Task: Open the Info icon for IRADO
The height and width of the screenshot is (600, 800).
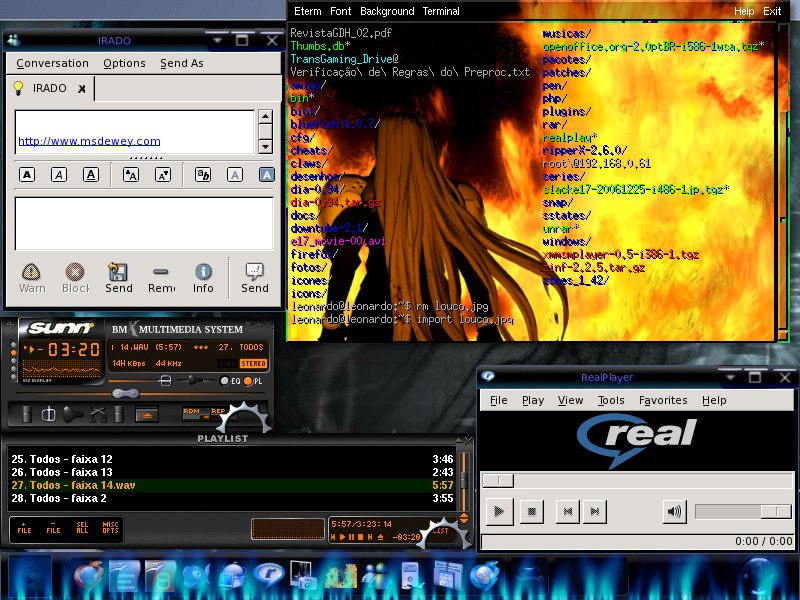Action: click(x=203, y=278)
